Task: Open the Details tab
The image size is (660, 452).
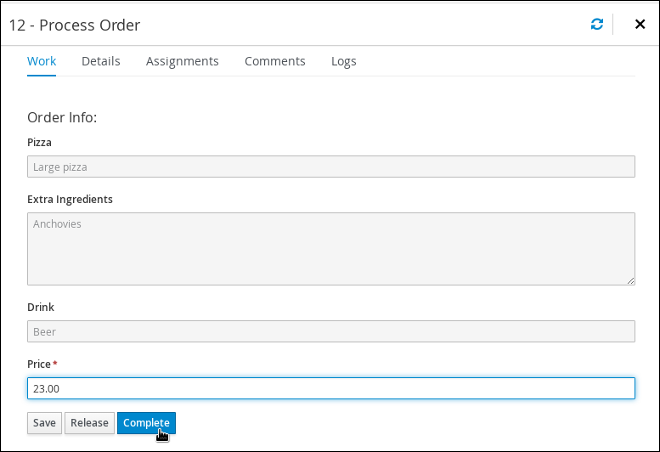Action: (101, 61)
